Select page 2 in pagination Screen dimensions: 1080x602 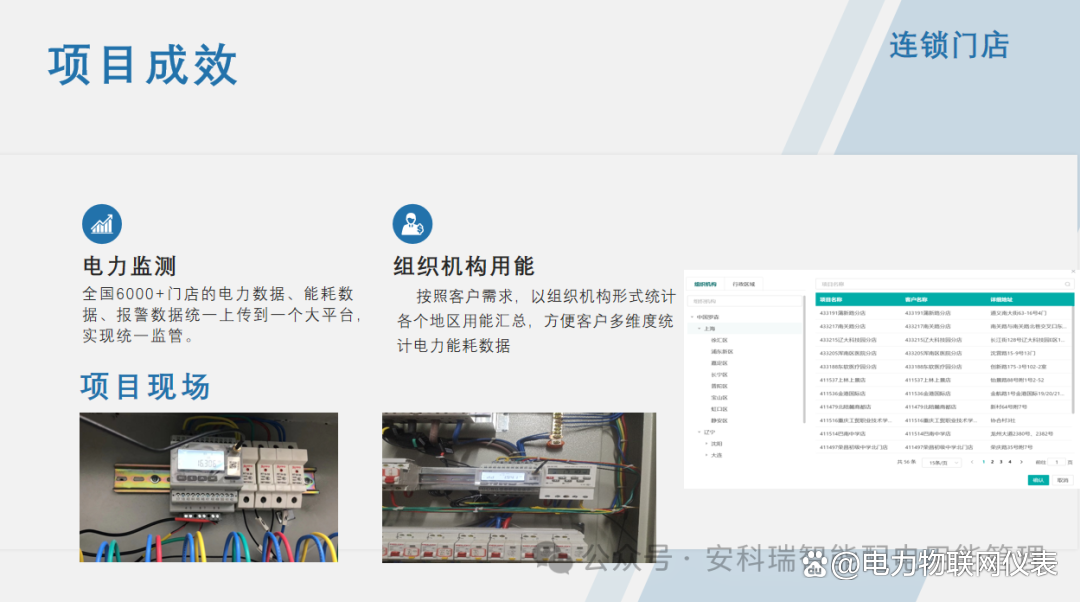click(x=993, y=462)
